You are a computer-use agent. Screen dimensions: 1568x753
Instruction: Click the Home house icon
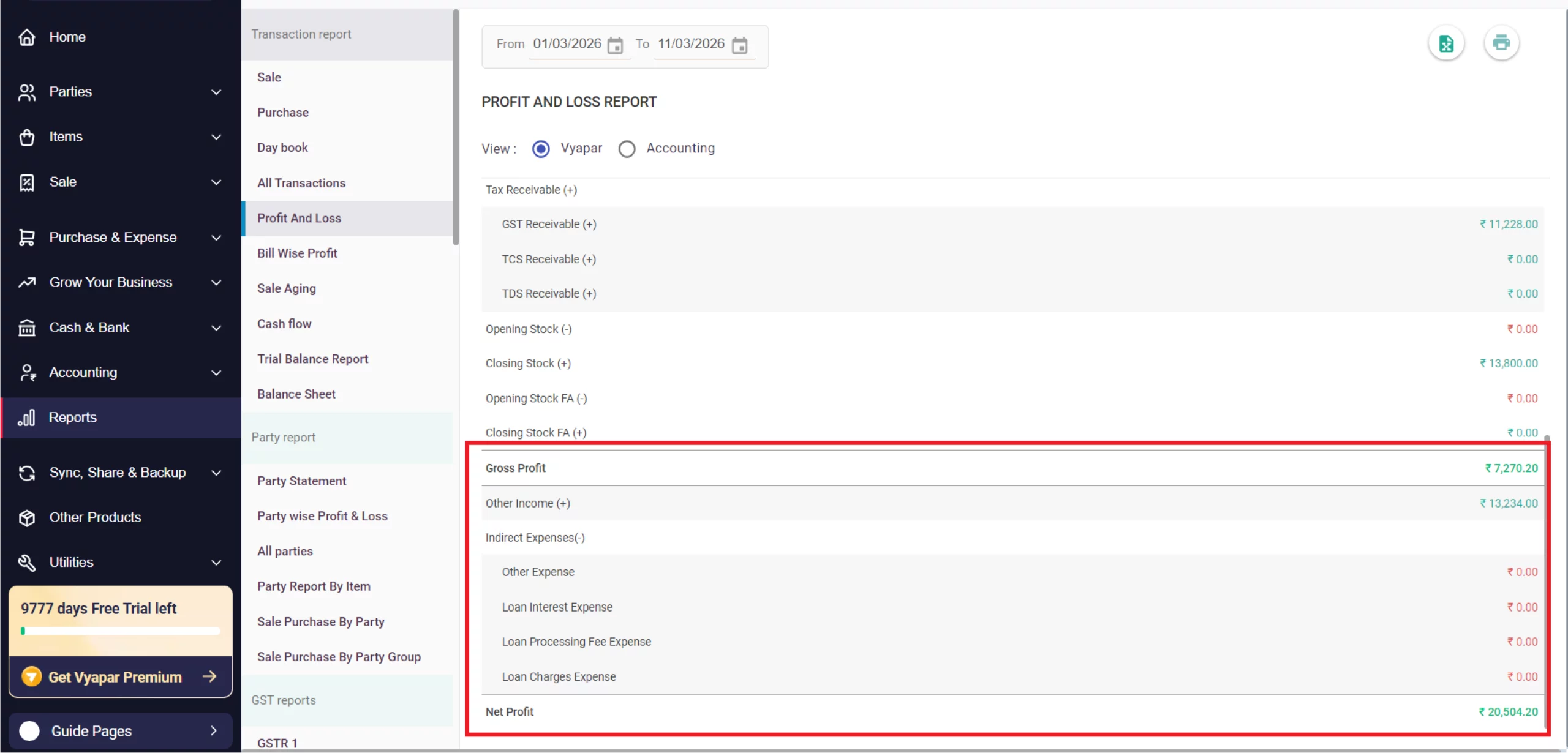coord(26,37)
